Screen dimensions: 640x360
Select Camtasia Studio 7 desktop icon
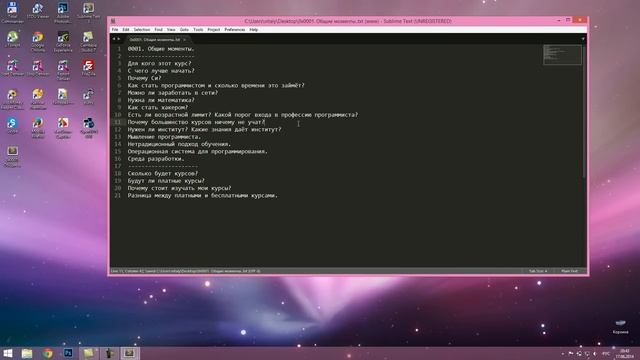point(88,42)
